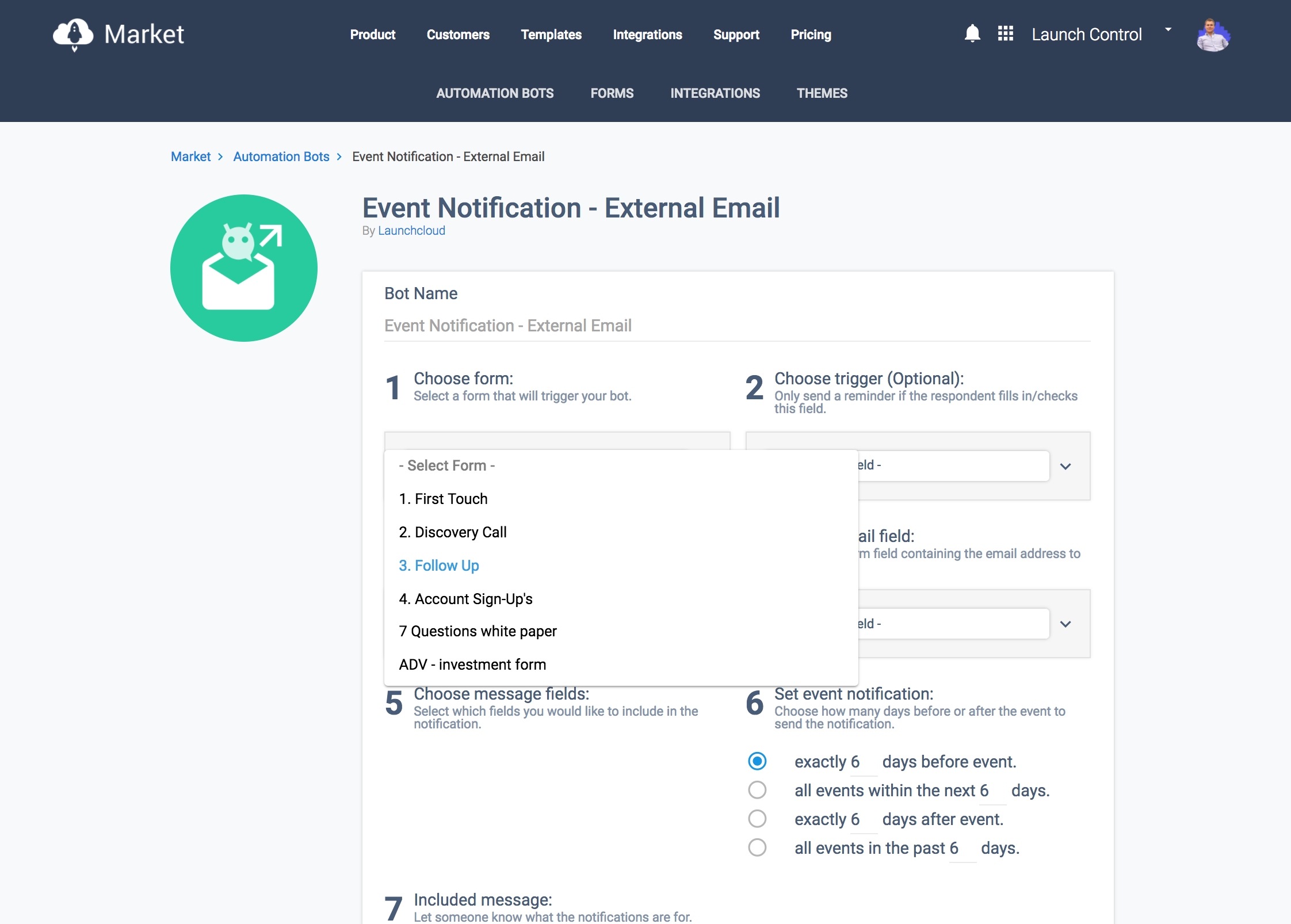The height and width of the screenshot is (924, 1291).
Task: Select '2. Discovery Call' from the form list
Action: (x=452, y=532)
